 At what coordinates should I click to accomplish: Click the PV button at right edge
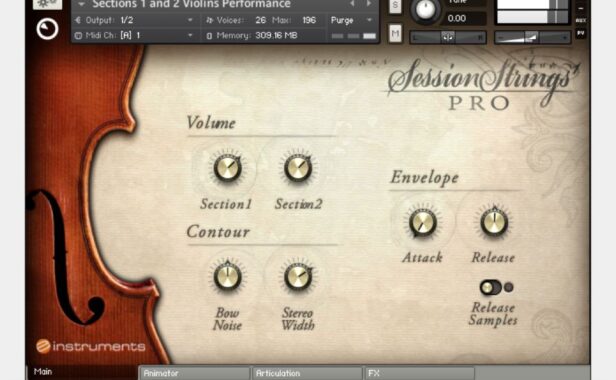(581, 33)
